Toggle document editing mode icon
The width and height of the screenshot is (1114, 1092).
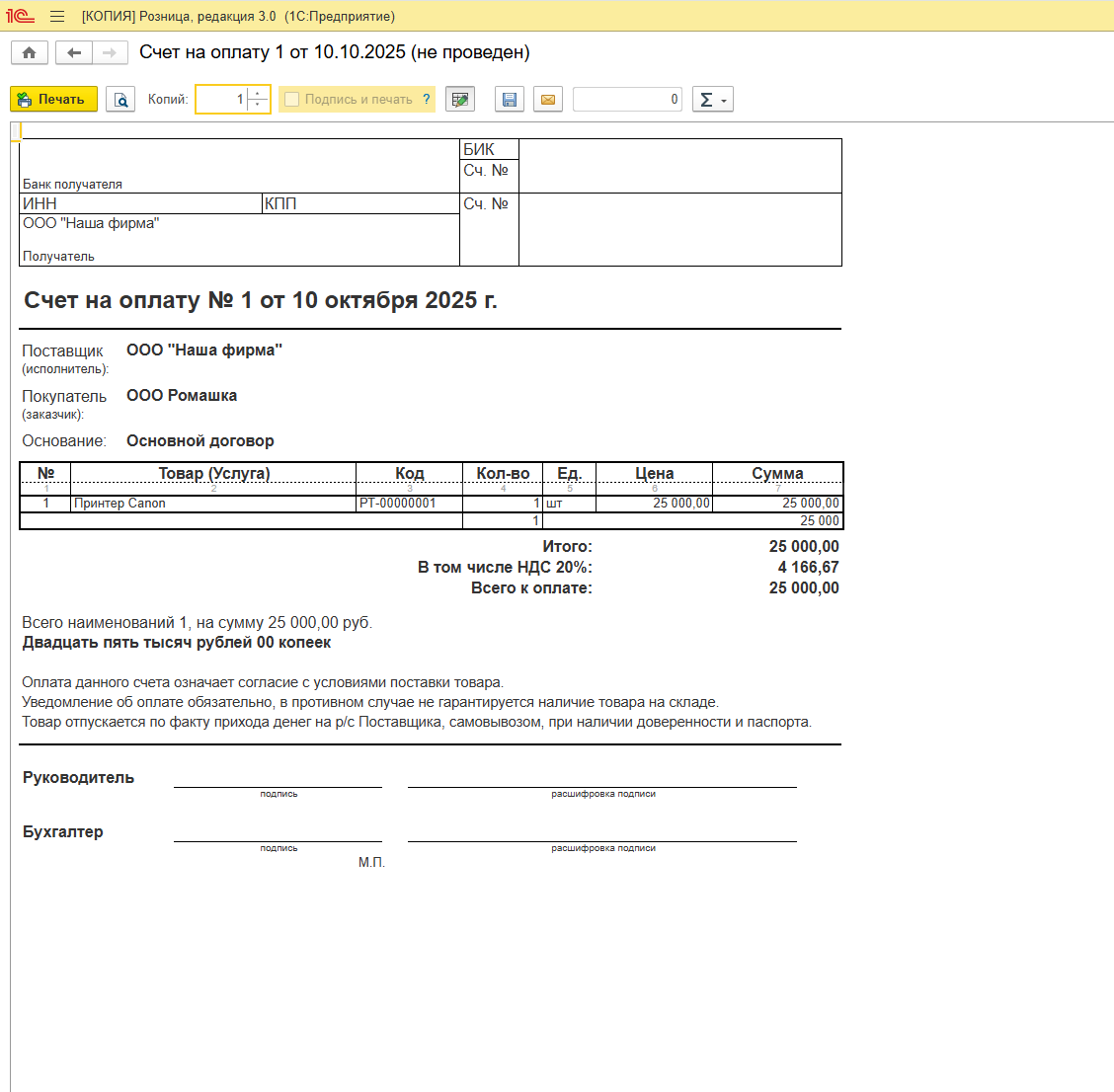point(459,100)
